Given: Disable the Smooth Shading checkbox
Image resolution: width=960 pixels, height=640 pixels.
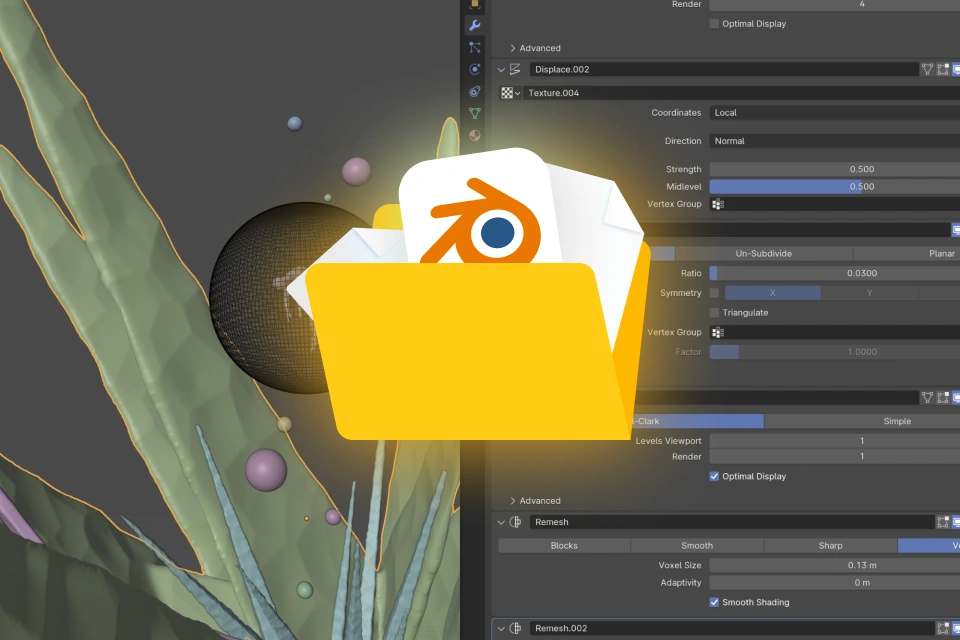Looking at the screenshot, I should [x=714, y=602].
